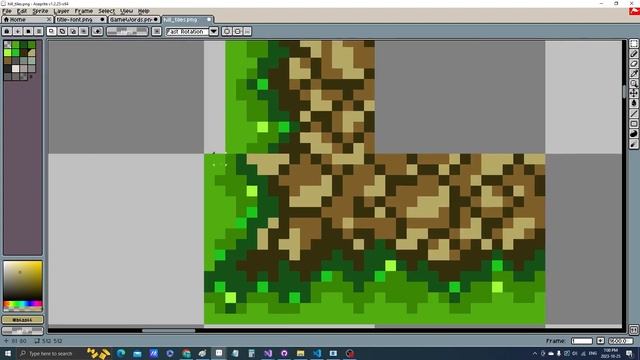Open the Mail app from the taskbar
The width and height of the screenshot is (640, 360).
(x=137, y=353)
